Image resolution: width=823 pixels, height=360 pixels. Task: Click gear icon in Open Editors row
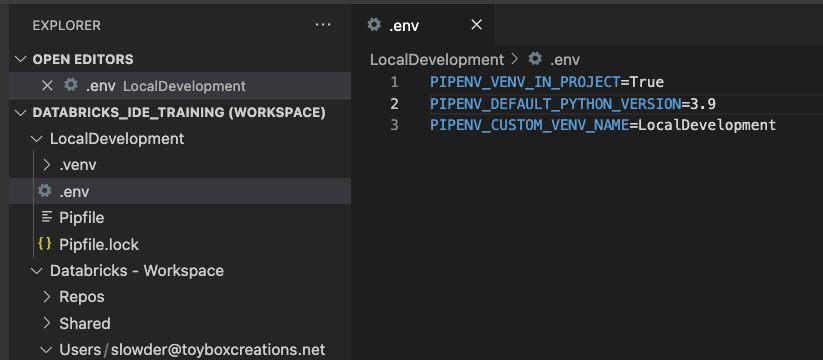(71, 85)
